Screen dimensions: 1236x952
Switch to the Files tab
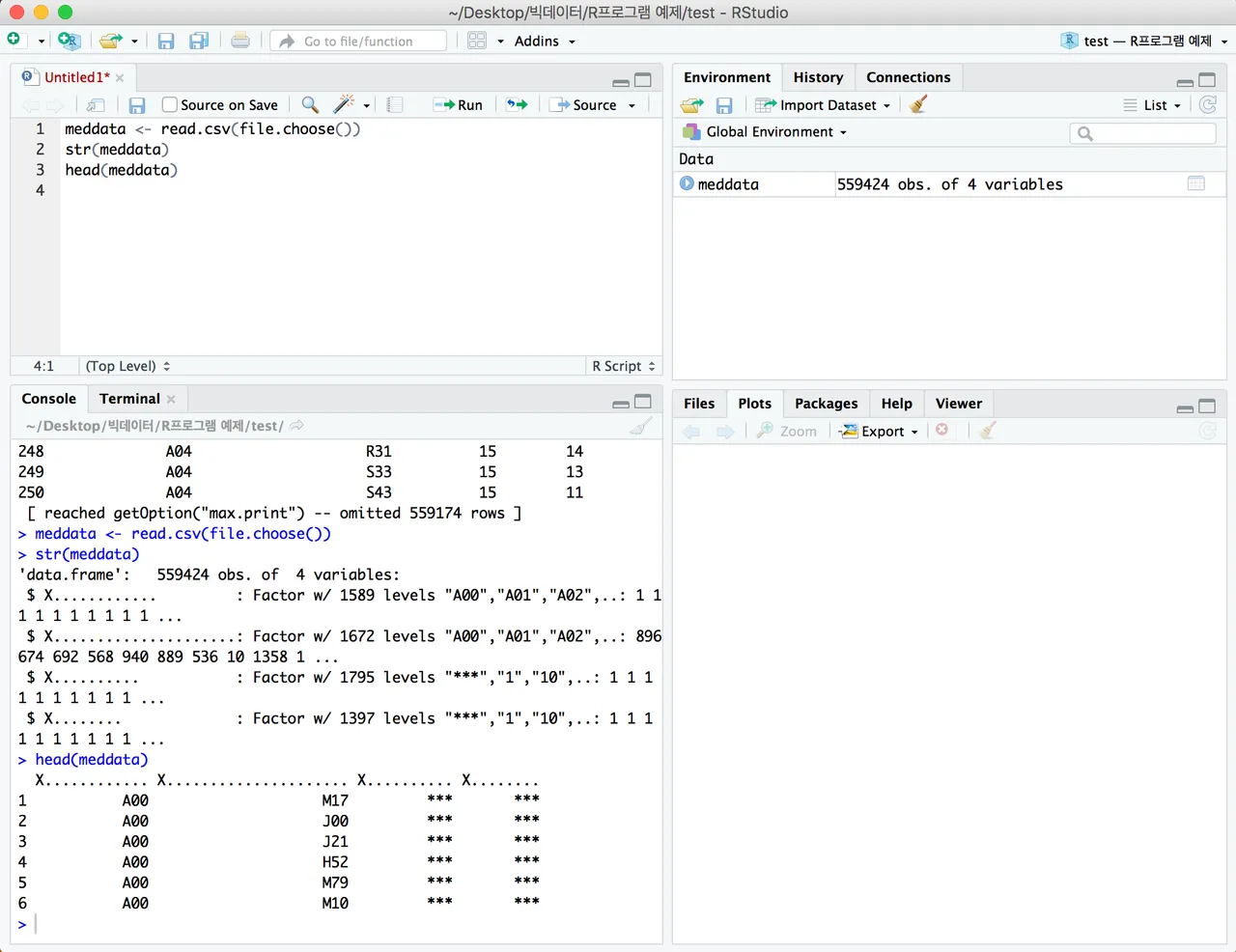699,404
